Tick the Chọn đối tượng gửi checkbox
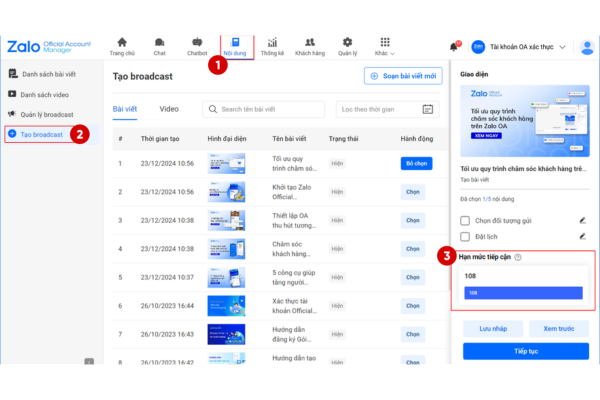This screenshot has height=400, width=600. (x=465, y=220)
